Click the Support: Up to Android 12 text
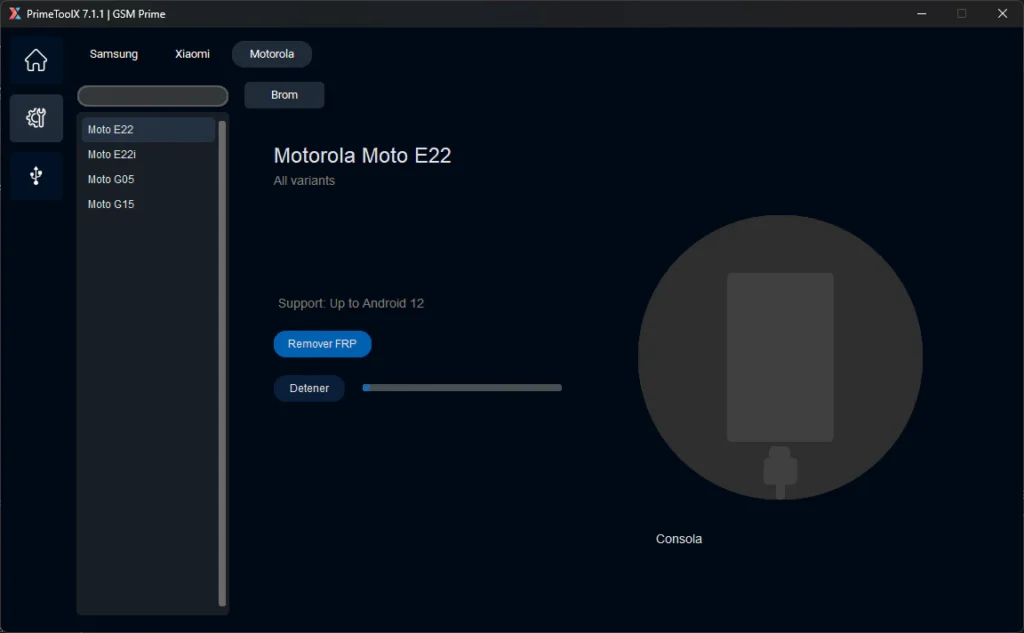 click(x=351, y=303)
